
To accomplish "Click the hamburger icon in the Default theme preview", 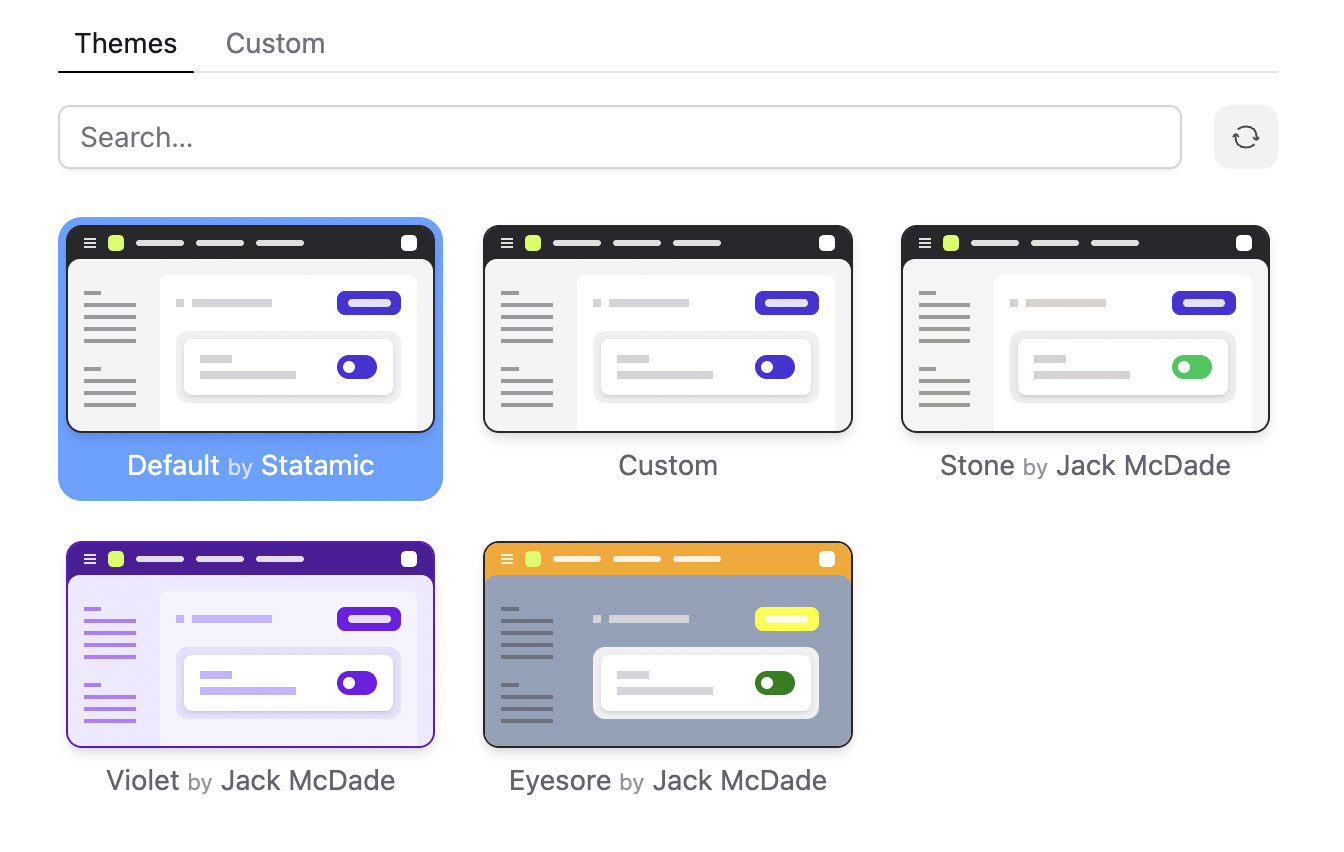I will click(90, 242).
